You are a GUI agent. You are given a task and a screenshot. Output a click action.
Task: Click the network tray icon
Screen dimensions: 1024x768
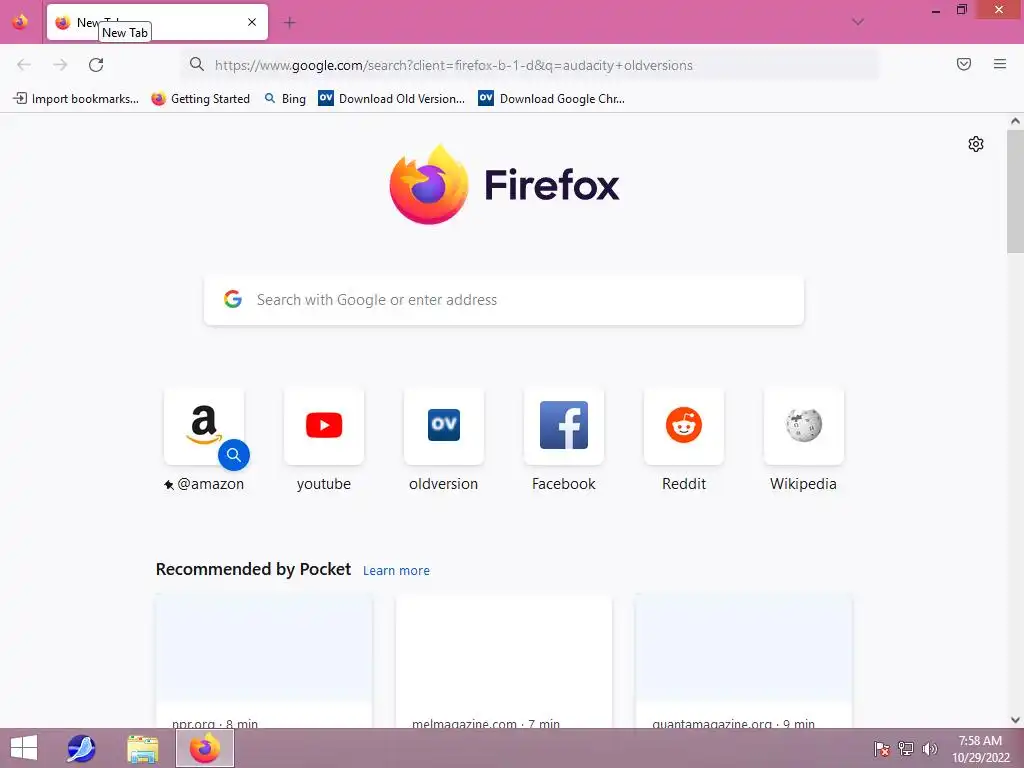tap(906, 749)
